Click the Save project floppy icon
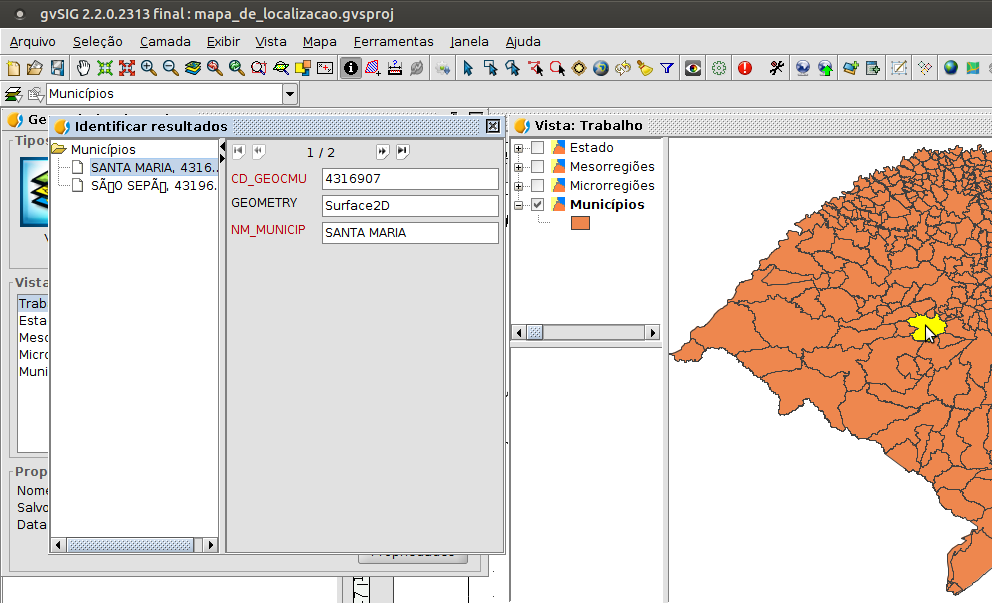The height and width of the screenshot is (603, 992). pos(58,68)
